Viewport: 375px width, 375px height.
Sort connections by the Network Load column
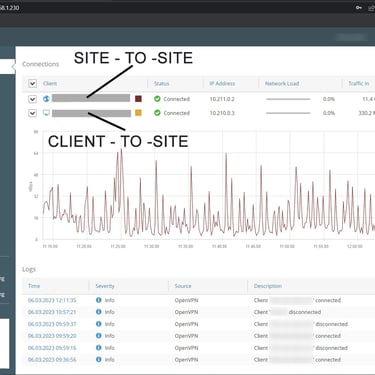coord(282,83)
